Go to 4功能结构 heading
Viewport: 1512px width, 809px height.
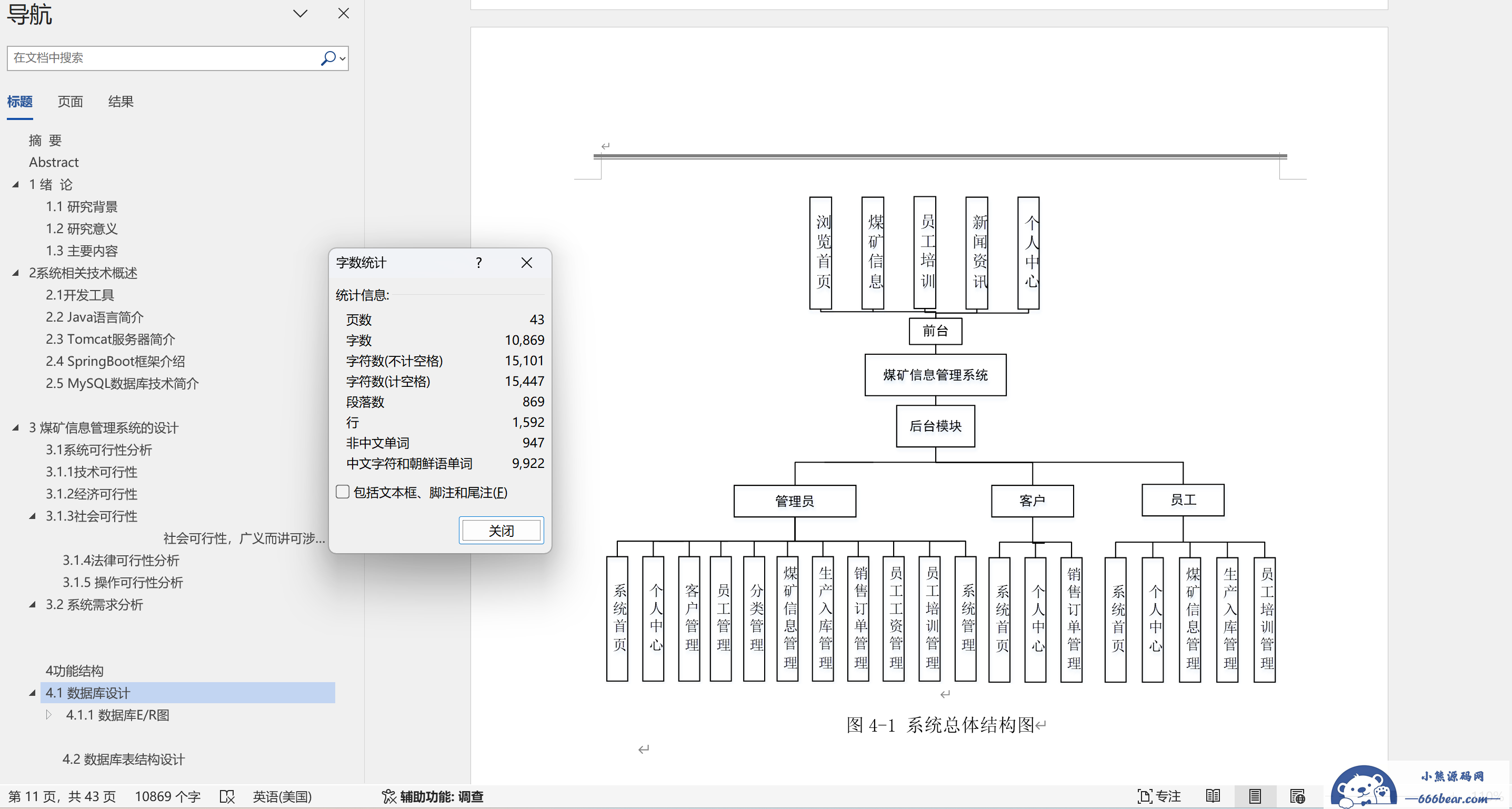(x=75, y=671)
